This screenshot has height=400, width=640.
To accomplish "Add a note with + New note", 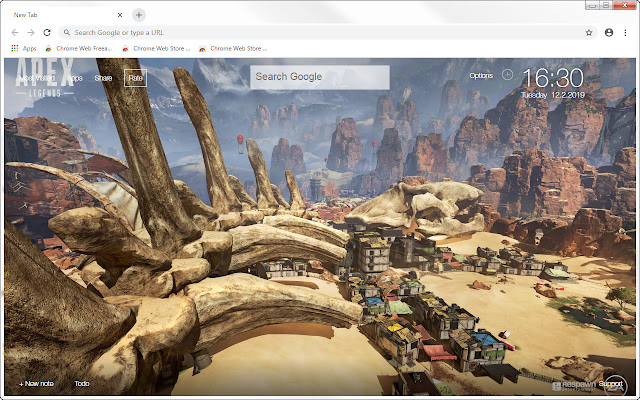I will [x=36, y=384].
